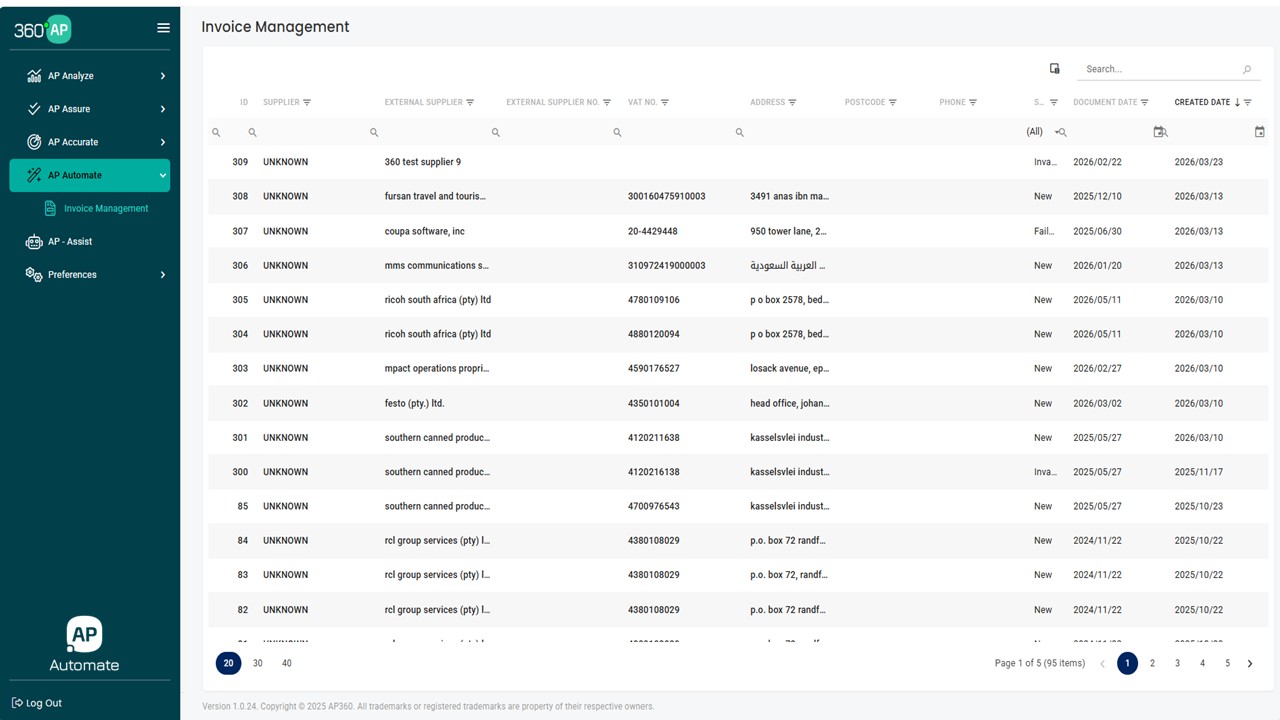The width and height of the screenshot is (1280, 720).
Task: Type in the Search input field
Action: 1150,69
